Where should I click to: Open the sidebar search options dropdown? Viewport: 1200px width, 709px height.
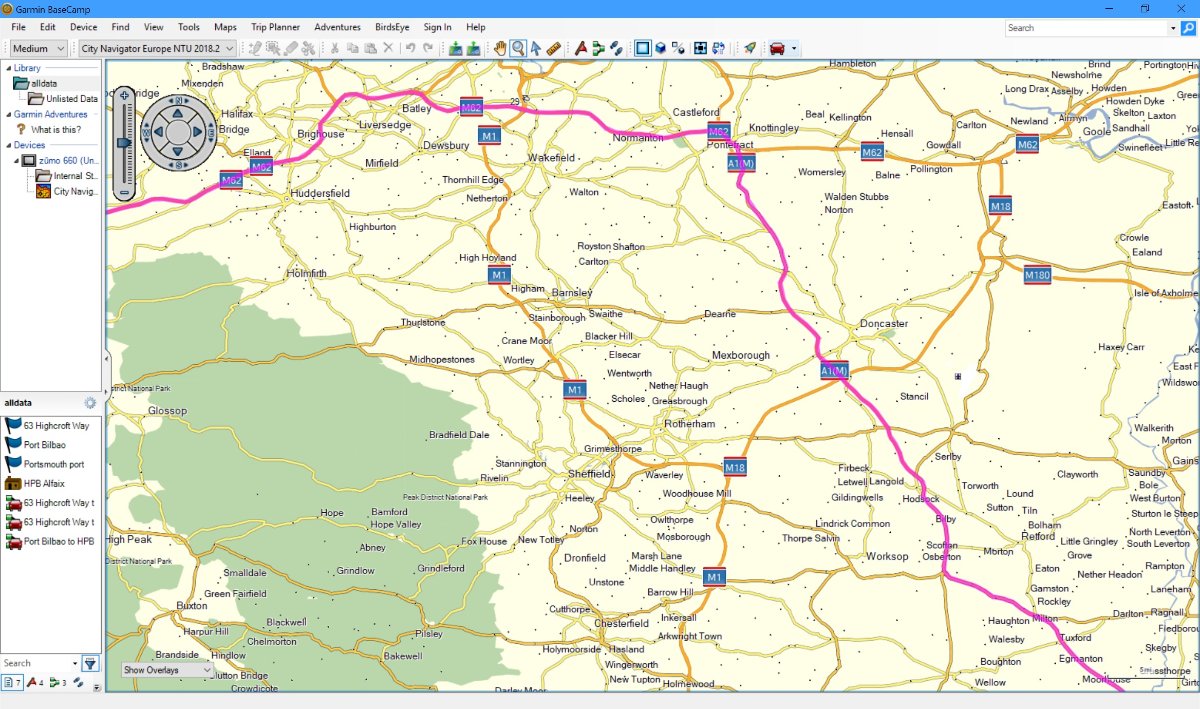coord(75,663)
